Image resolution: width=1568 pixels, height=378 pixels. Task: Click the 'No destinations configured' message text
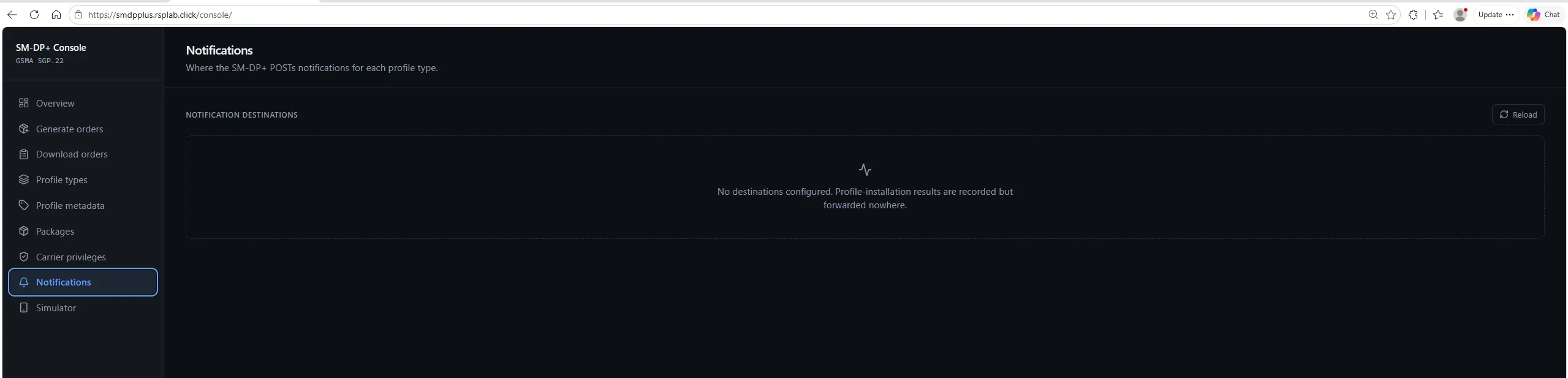pyautogui.click(x=865, y=198)
